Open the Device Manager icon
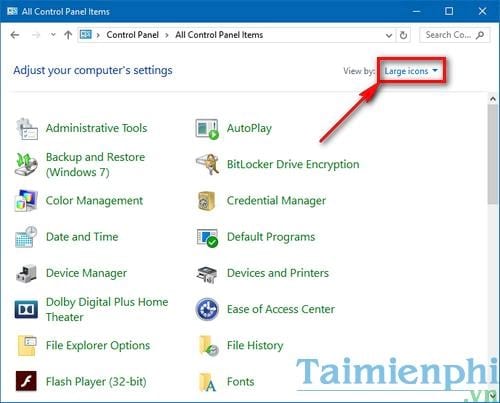The image size is (500, 403). 26,273
